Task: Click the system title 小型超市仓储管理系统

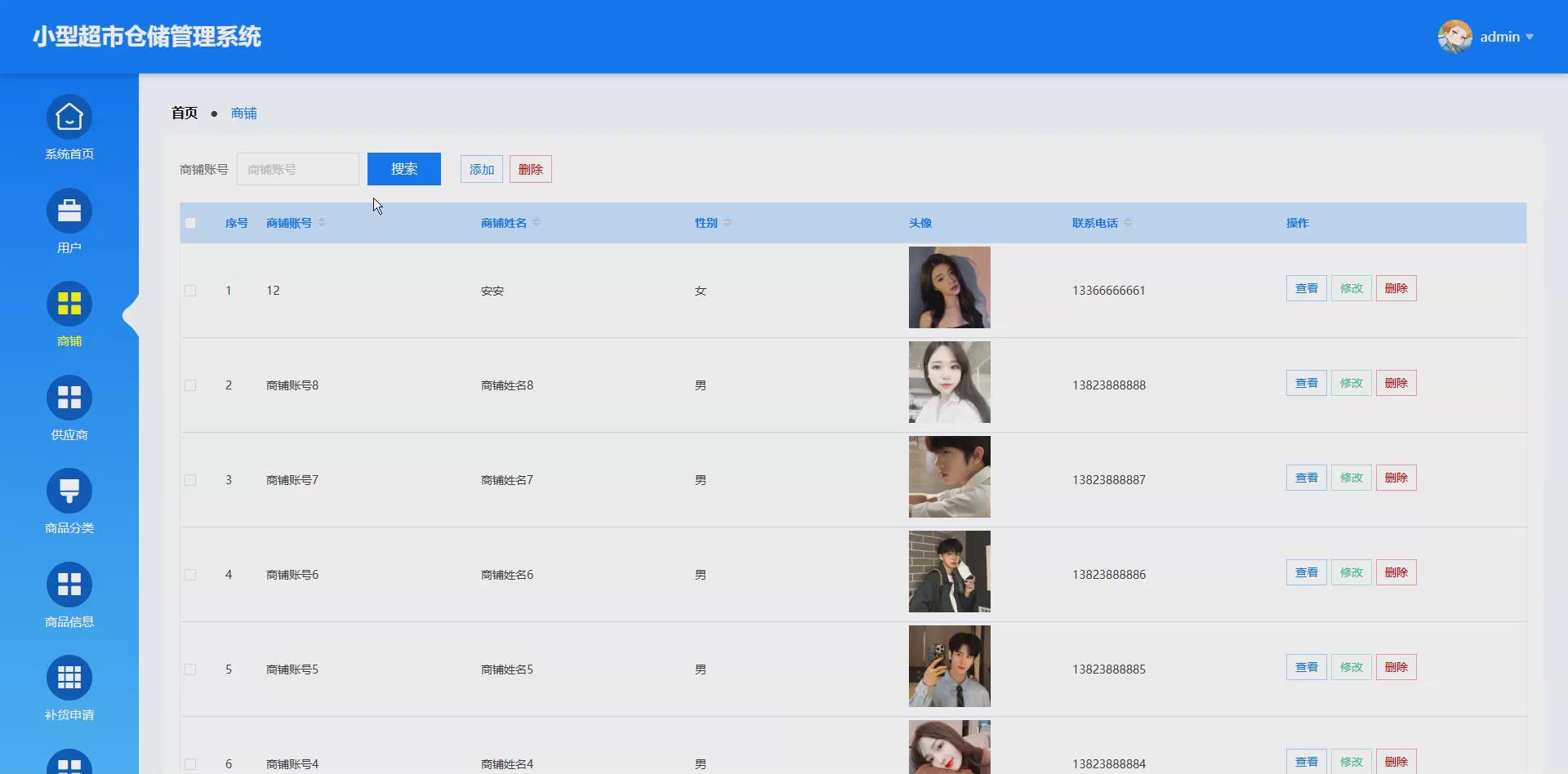Action: pyautogui.click(x=147, y=37)
